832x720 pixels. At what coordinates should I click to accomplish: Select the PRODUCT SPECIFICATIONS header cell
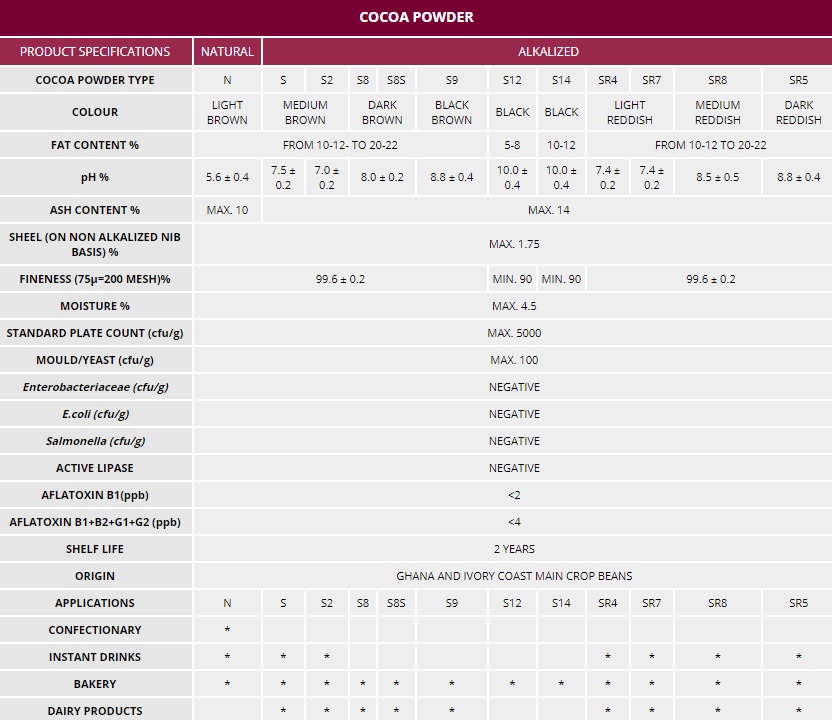(95, 51)
